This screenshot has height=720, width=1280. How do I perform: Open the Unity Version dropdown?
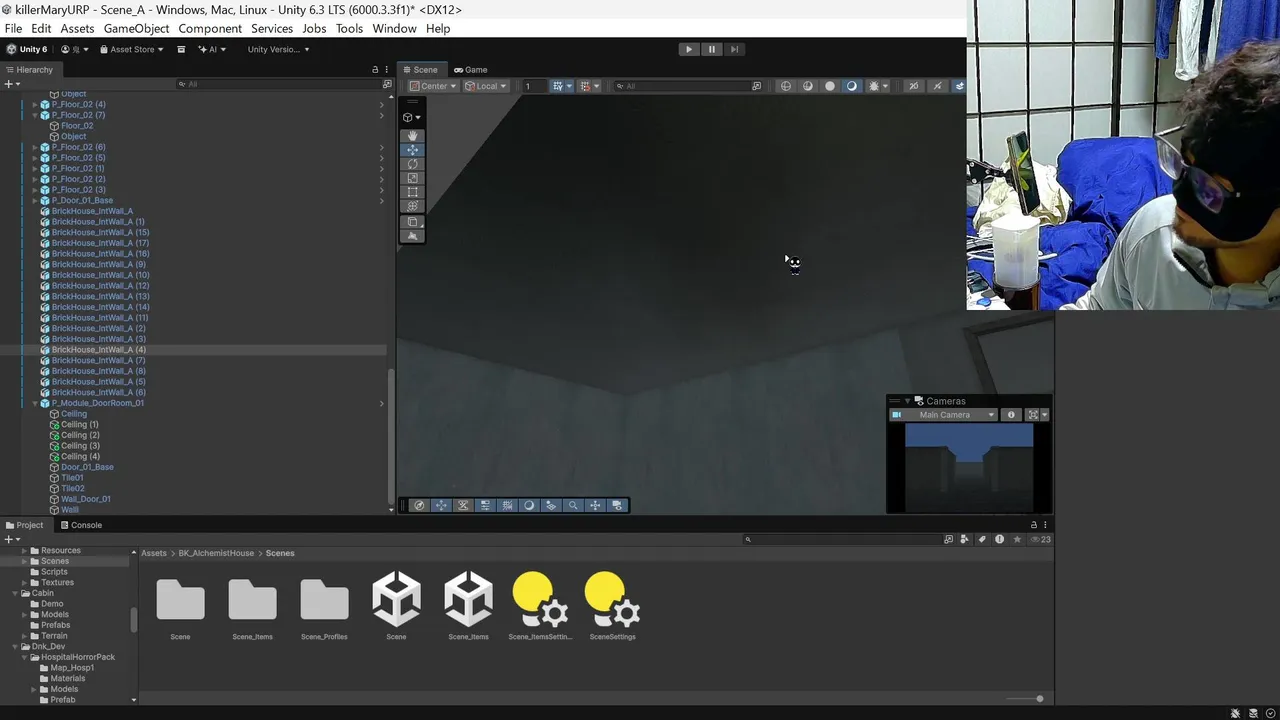click(278, 49)
